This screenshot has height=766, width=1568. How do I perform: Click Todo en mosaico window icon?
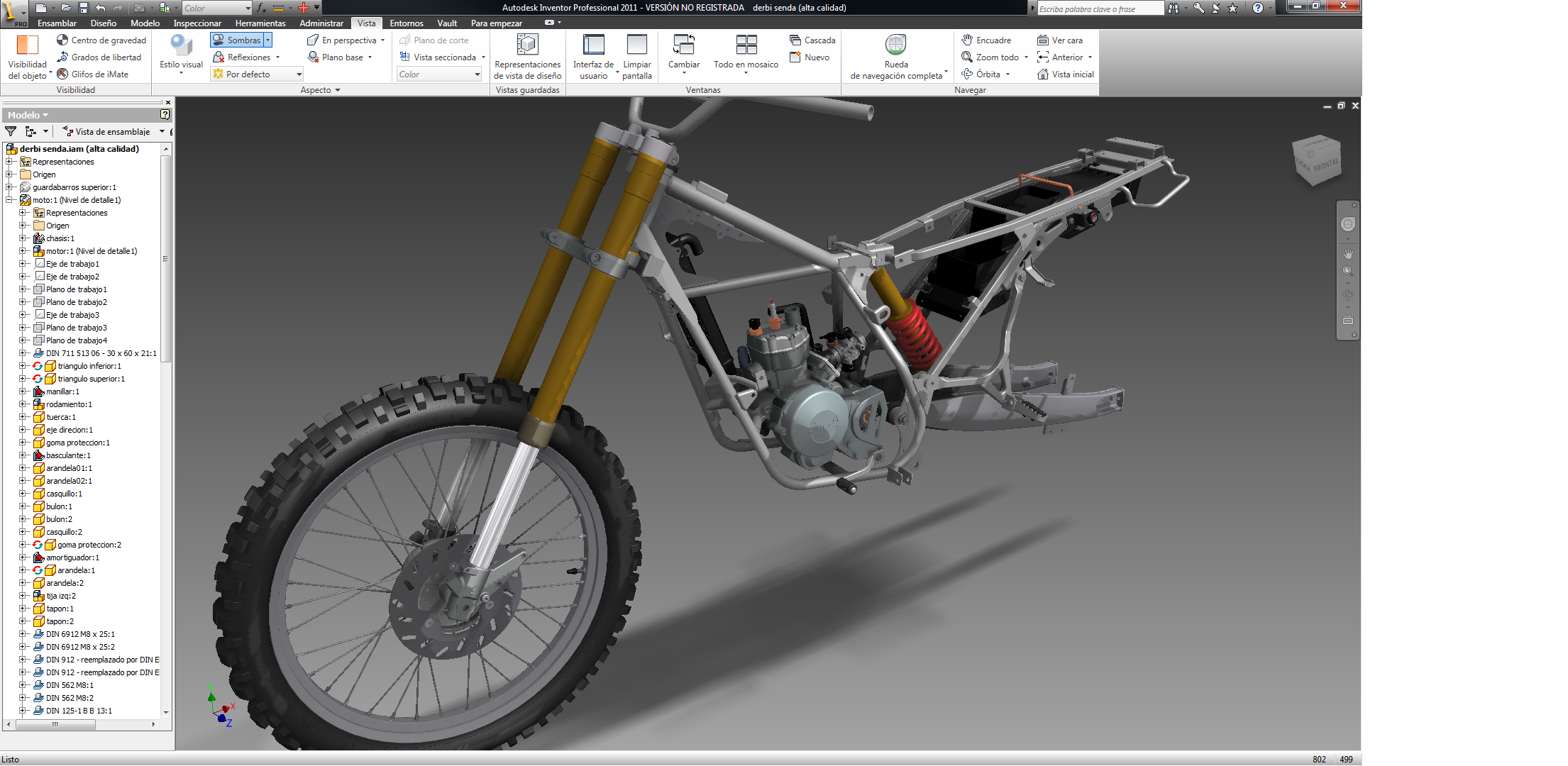coord(746,45)
